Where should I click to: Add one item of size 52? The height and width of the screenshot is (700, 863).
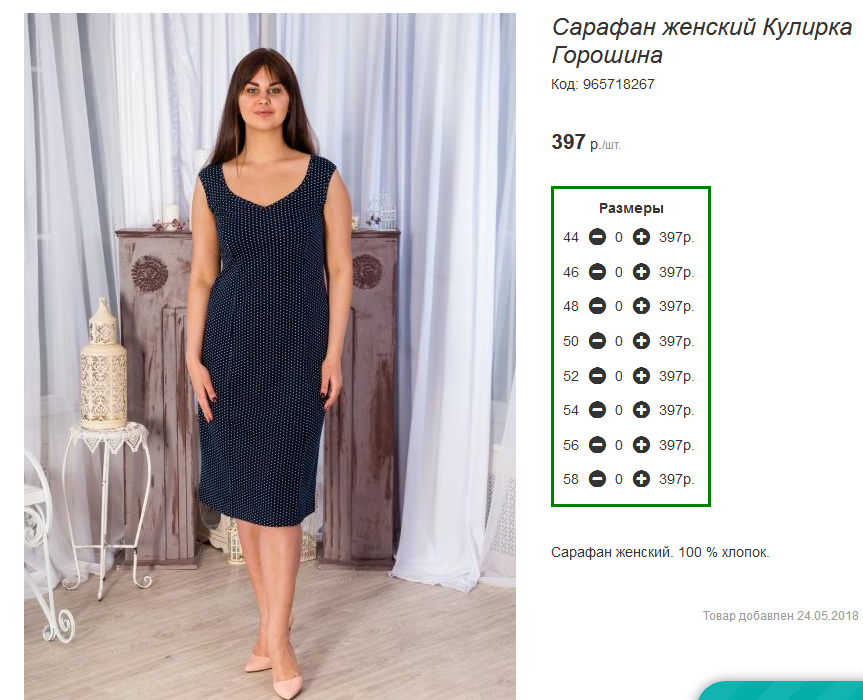(x=641, y=376)
